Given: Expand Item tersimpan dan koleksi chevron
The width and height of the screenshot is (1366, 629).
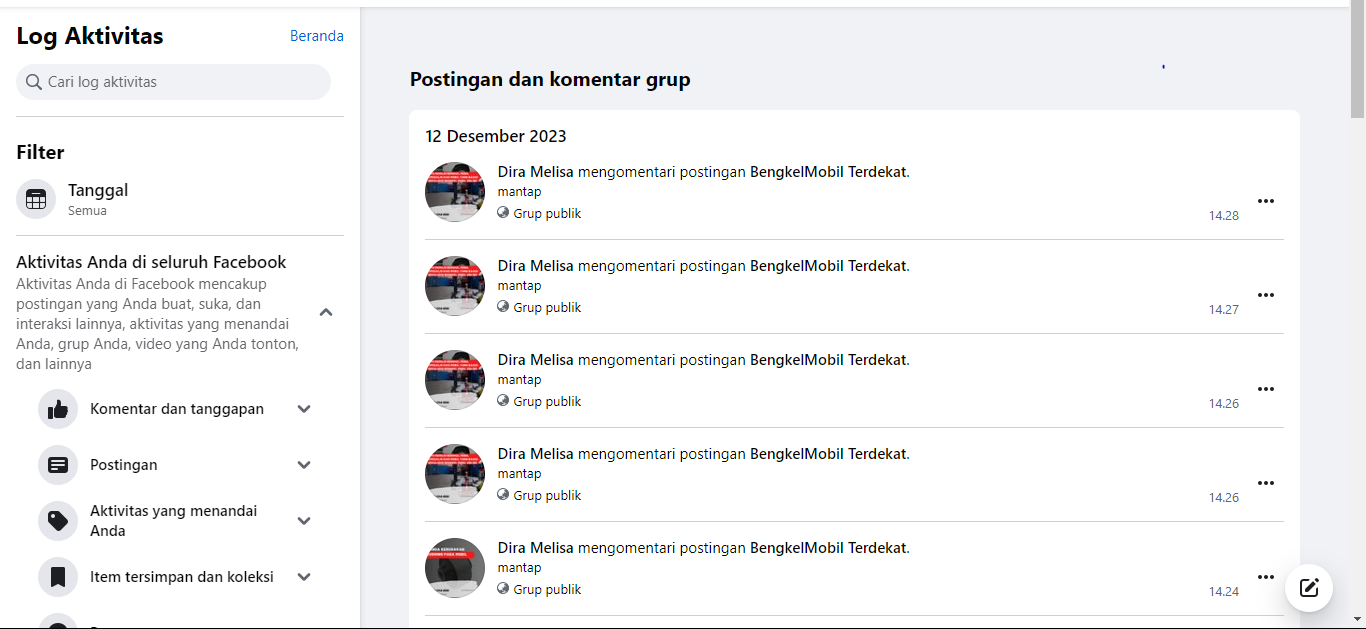Looking at the screenshot, I should pyautogui.click(x=305, y=577).
